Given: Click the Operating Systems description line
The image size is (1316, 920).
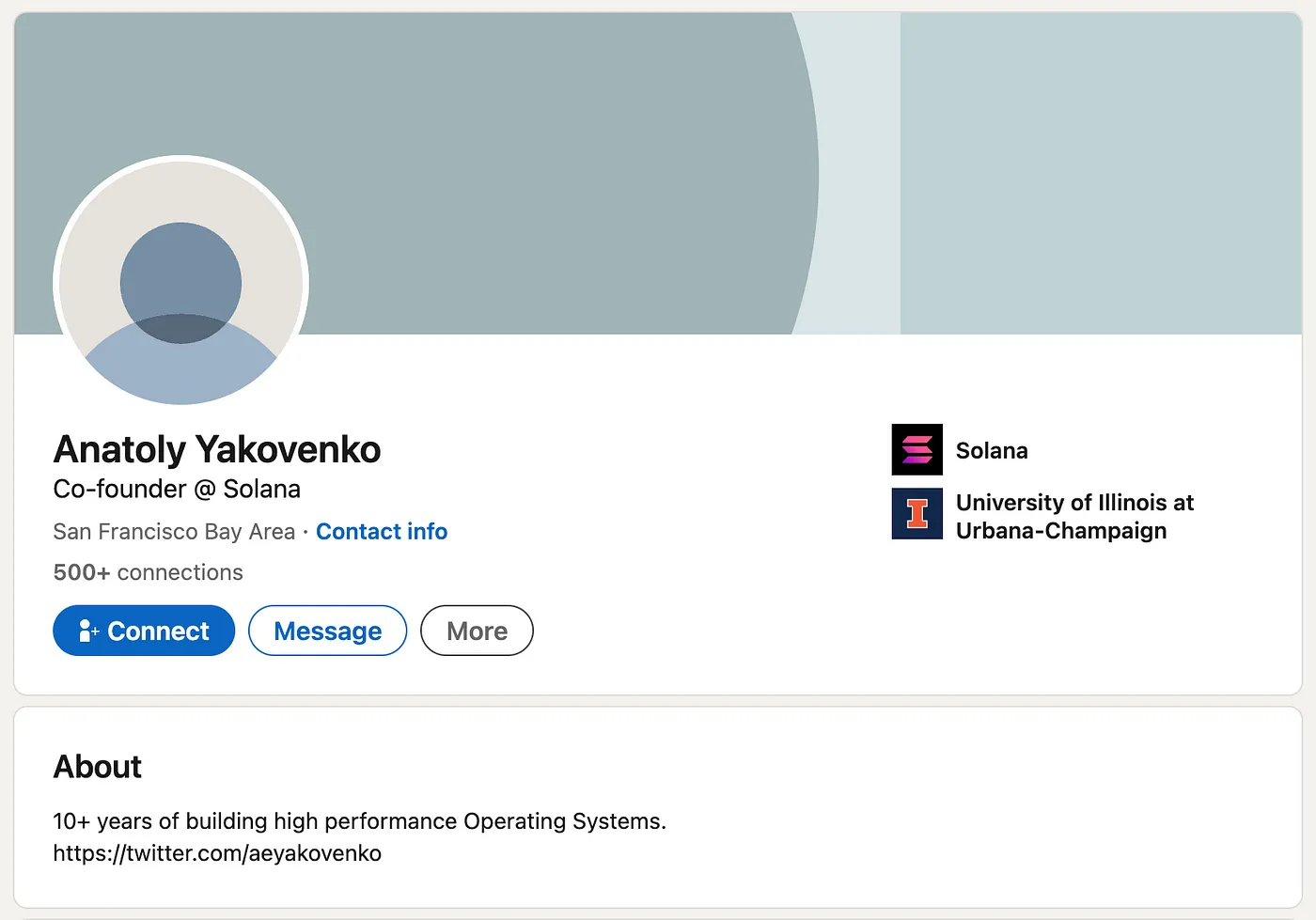Looking at the screenshot, I should tap(359, 821).
